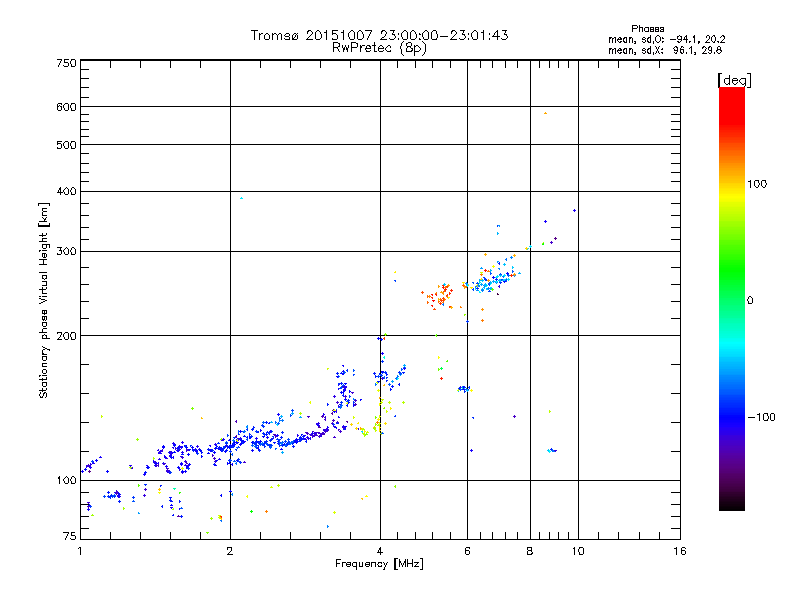Click the colorbar '-100' tick label

click(761, 417)
